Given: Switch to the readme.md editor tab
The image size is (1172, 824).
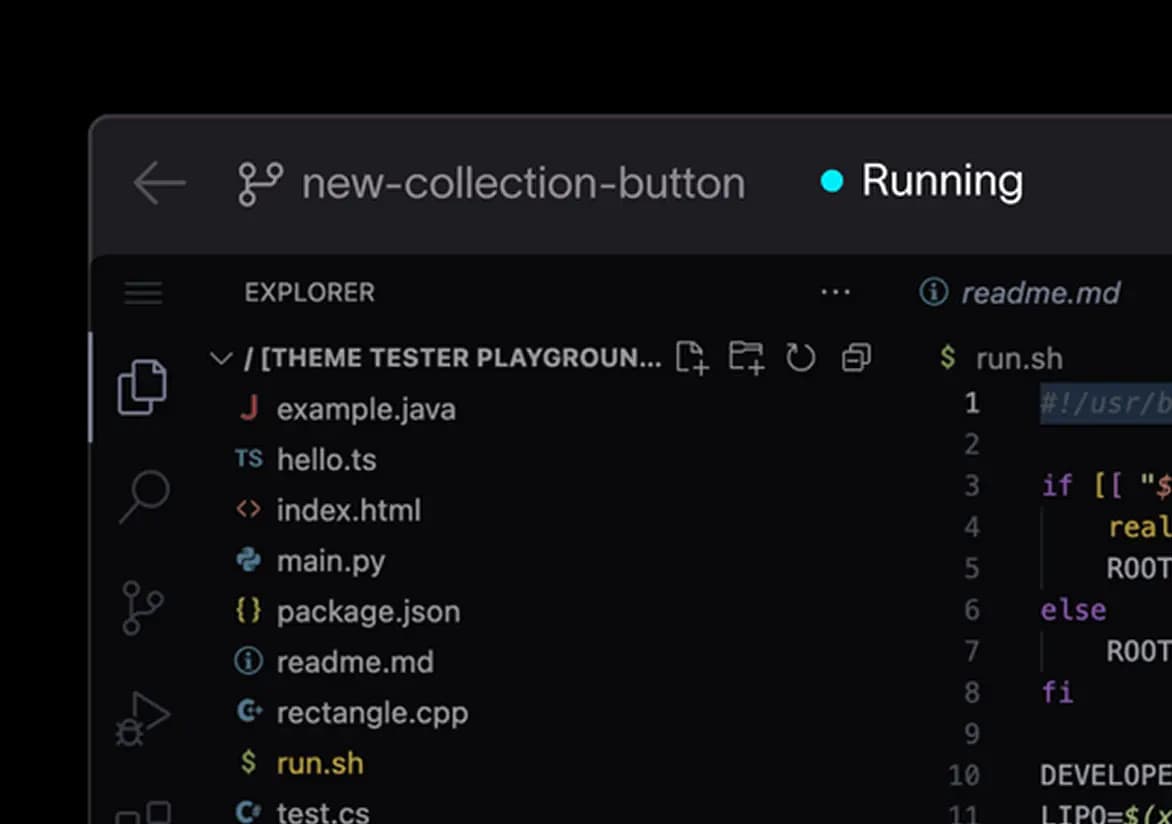Looking at the screenshot, I should click(x=1020, y=292).
